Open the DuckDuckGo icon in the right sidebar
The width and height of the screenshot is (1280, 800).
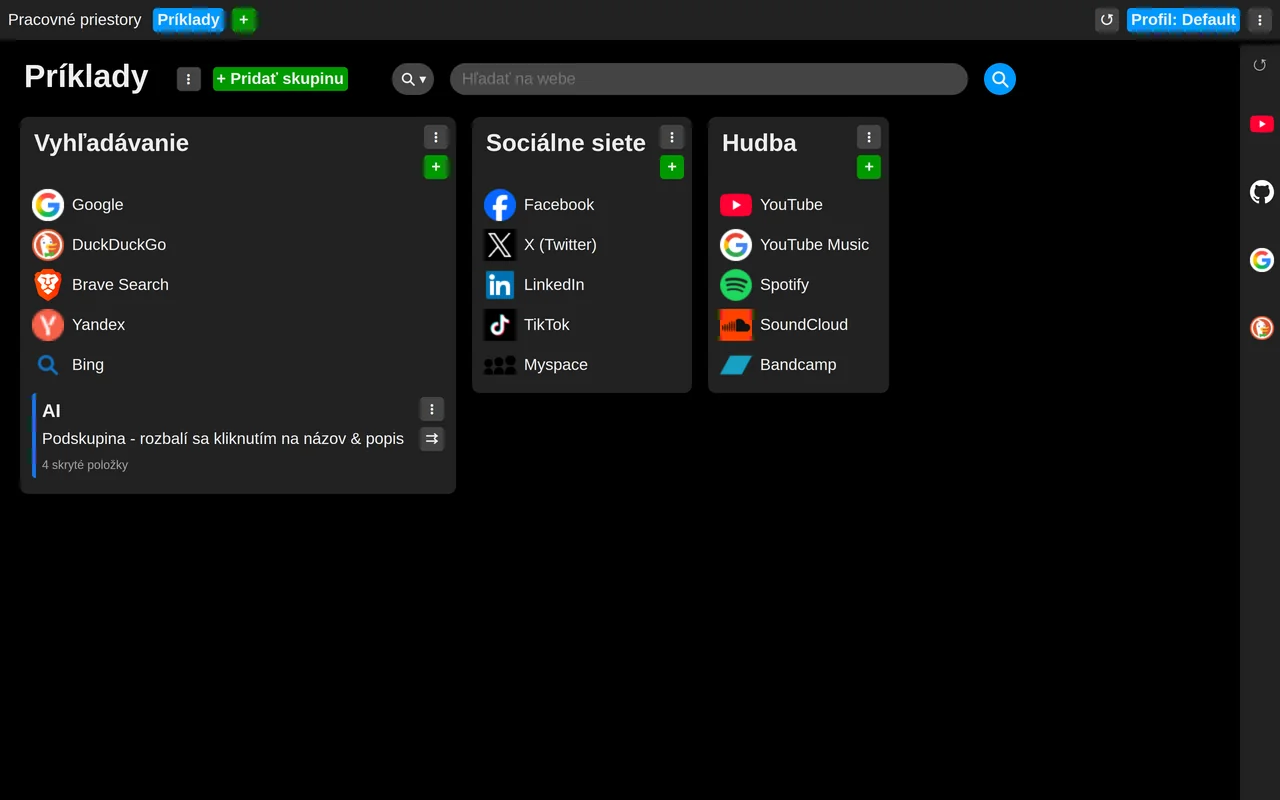point(1262,328)
